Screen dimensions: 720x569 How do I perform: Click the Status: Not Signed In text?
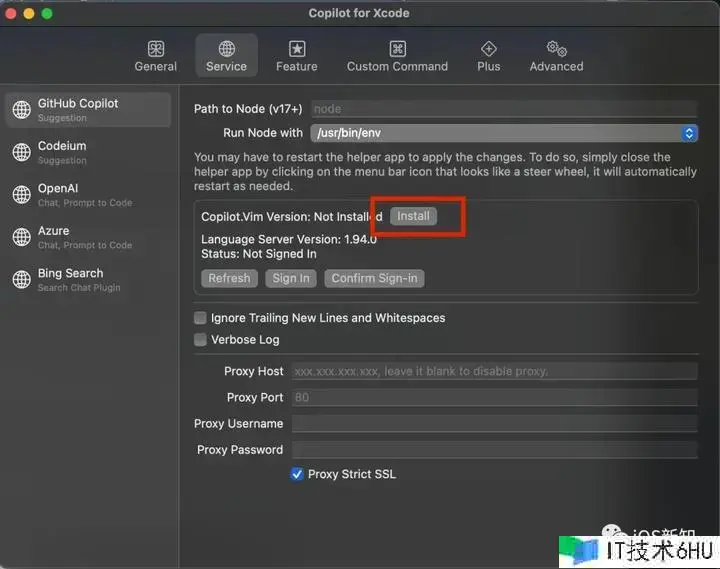click(259, 254)
